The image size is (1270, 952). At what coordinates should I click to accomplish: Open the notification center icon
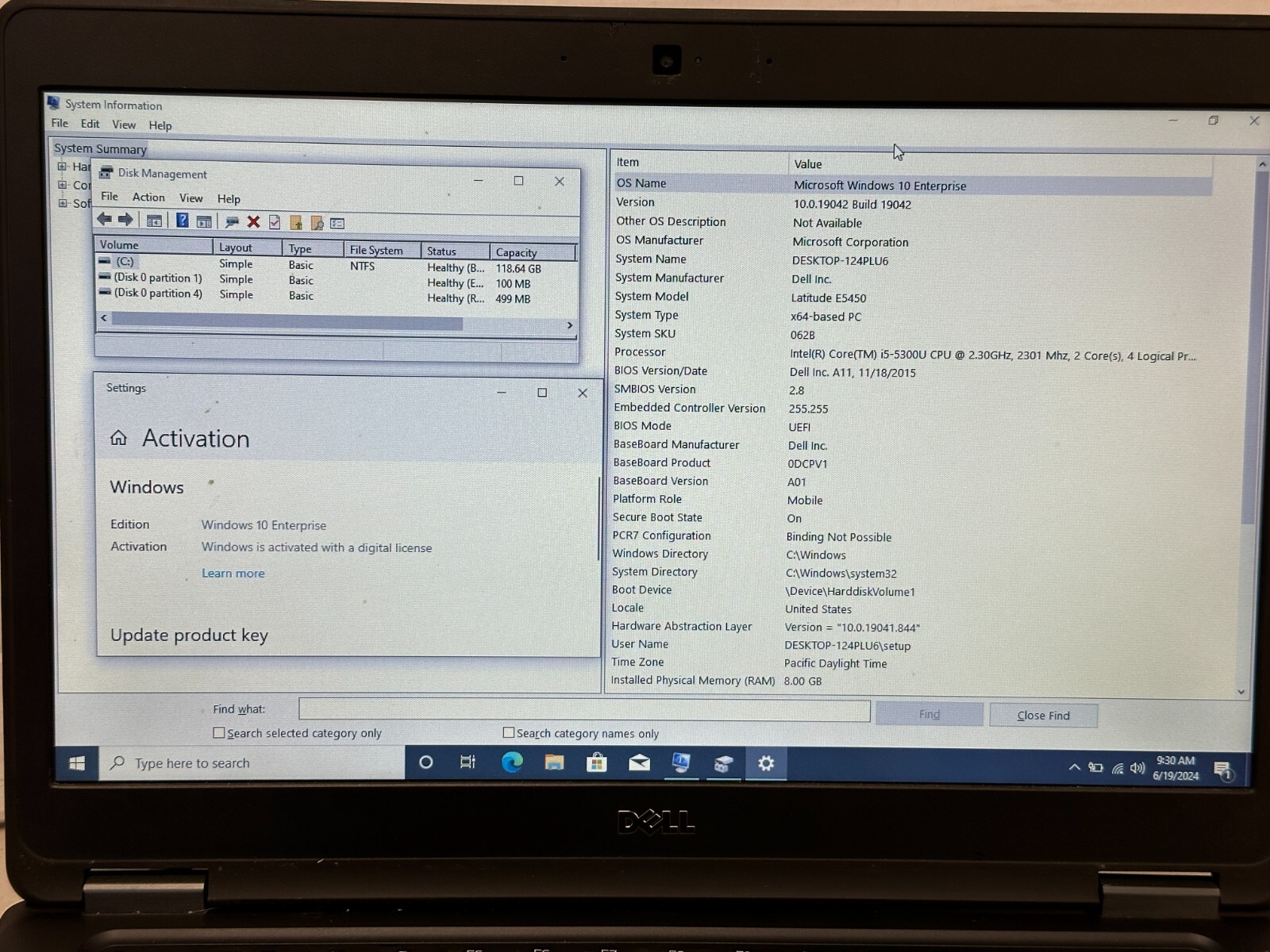pos(1223,770)
